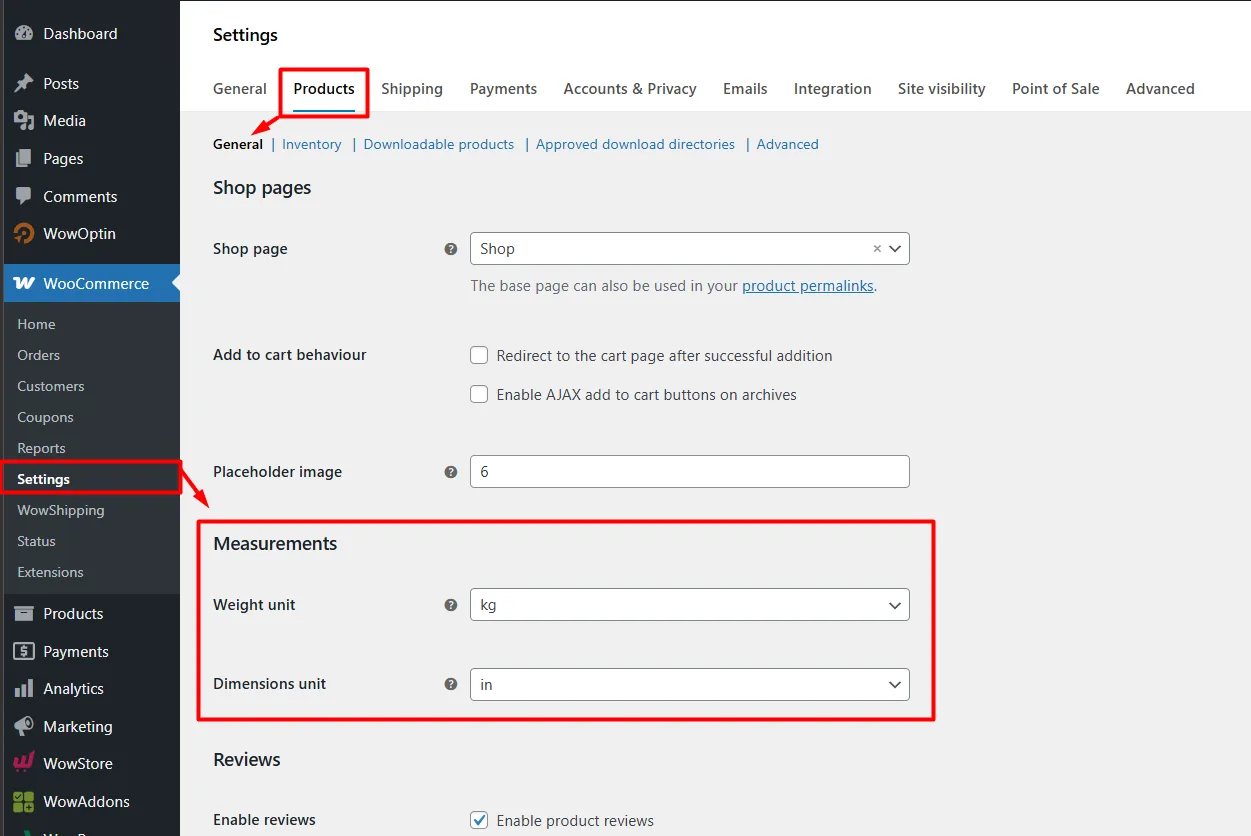
Task: Open the WowAddons sidebar item
Action: [x=86, y=801]
